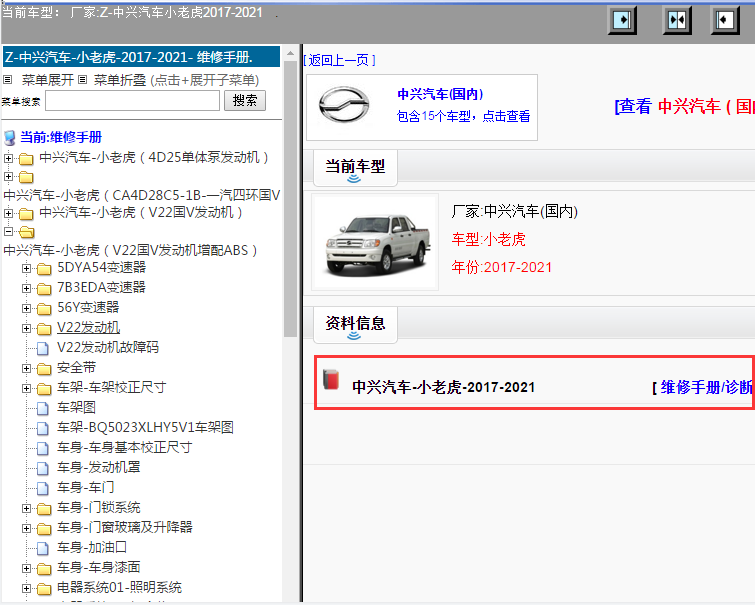Viewport: 755px width, 605px height.
Task: Expand the 7B3EDA变速器 node
Action: click(x=26, y=288)
